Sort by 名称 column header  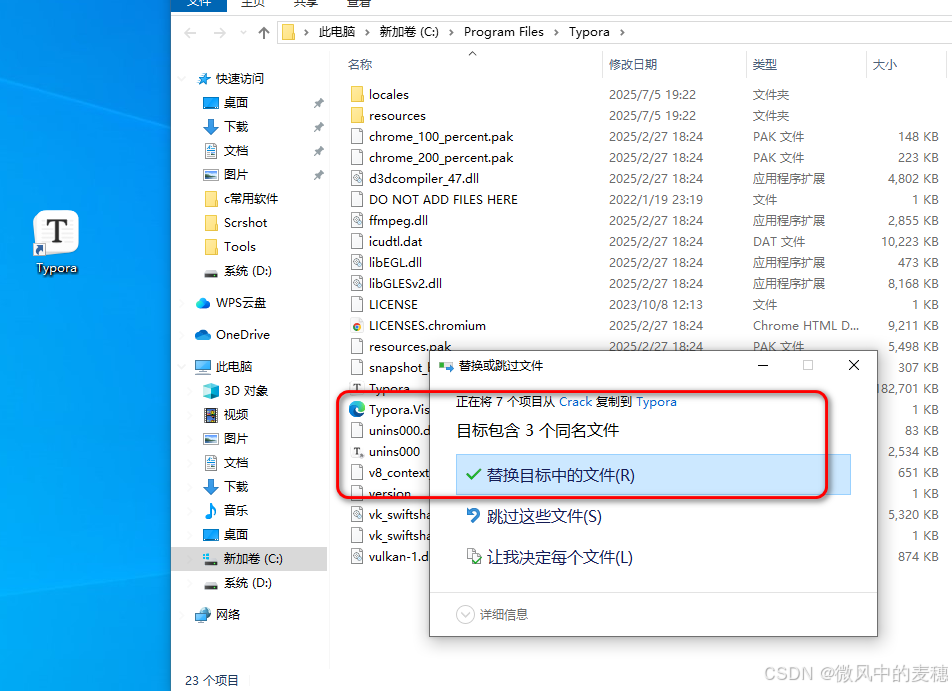(x=359, y=64)
